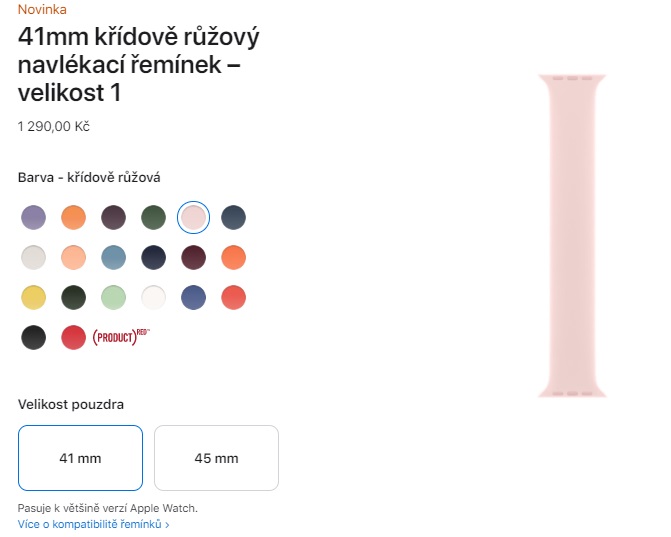Choose the forest green swatch beside chalk pink

click(153, 217)
